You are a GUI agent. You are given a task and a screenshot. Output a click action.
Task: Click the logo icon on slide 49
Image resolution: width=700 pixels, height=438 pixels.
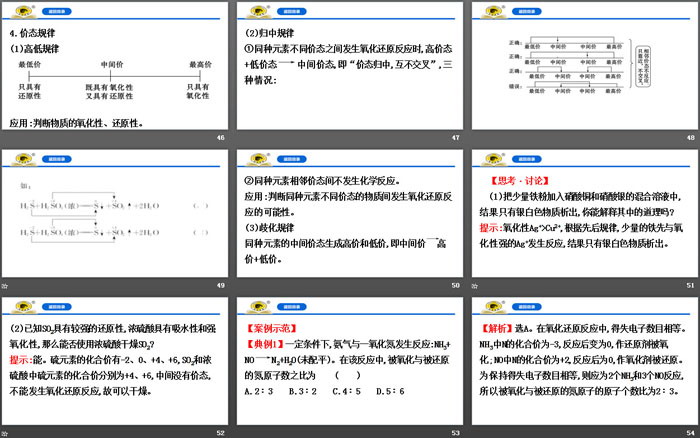(x=24, y=156)
